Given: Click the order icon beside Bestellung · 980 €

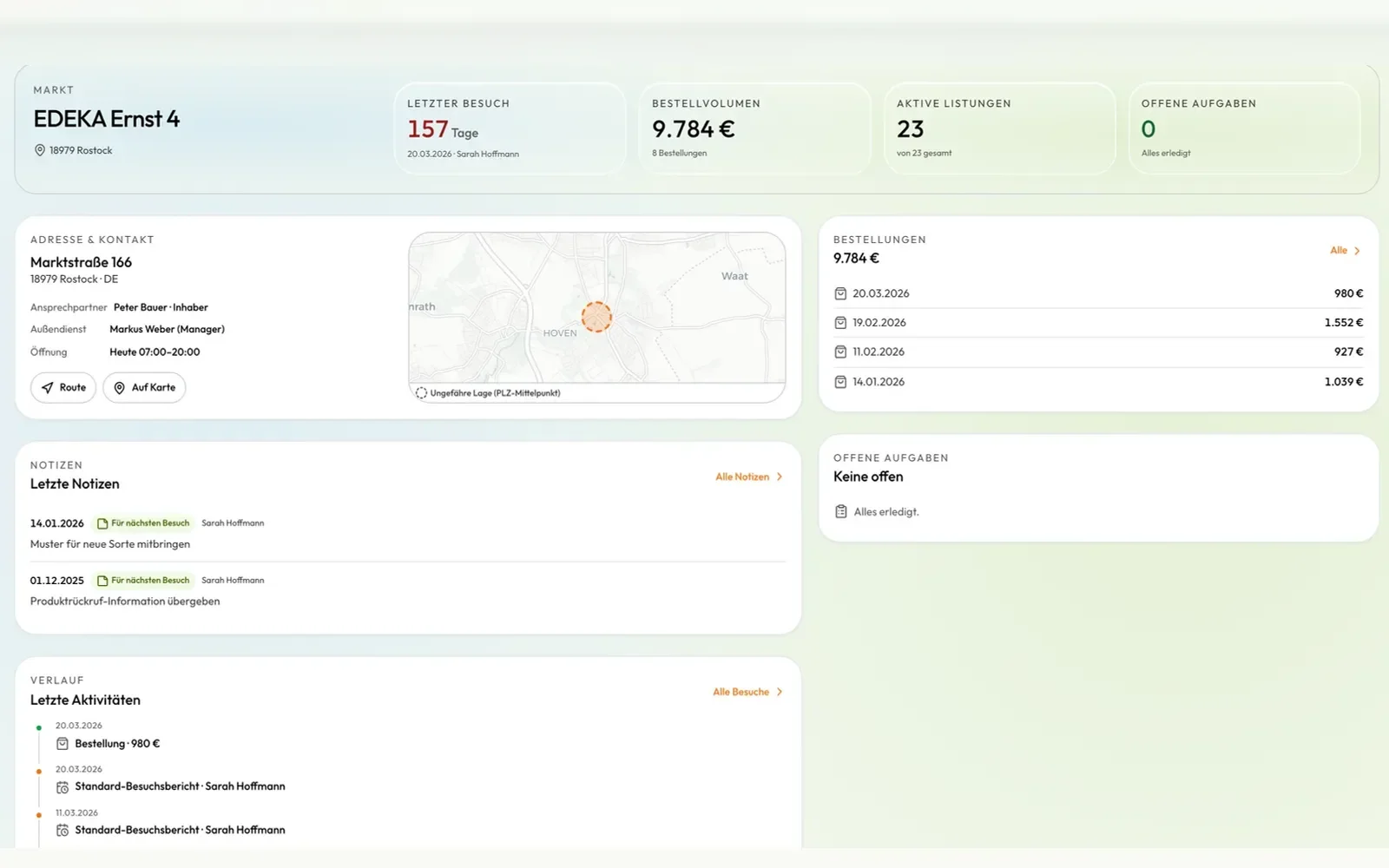Looking at the screenshot, I should [63, 744].
